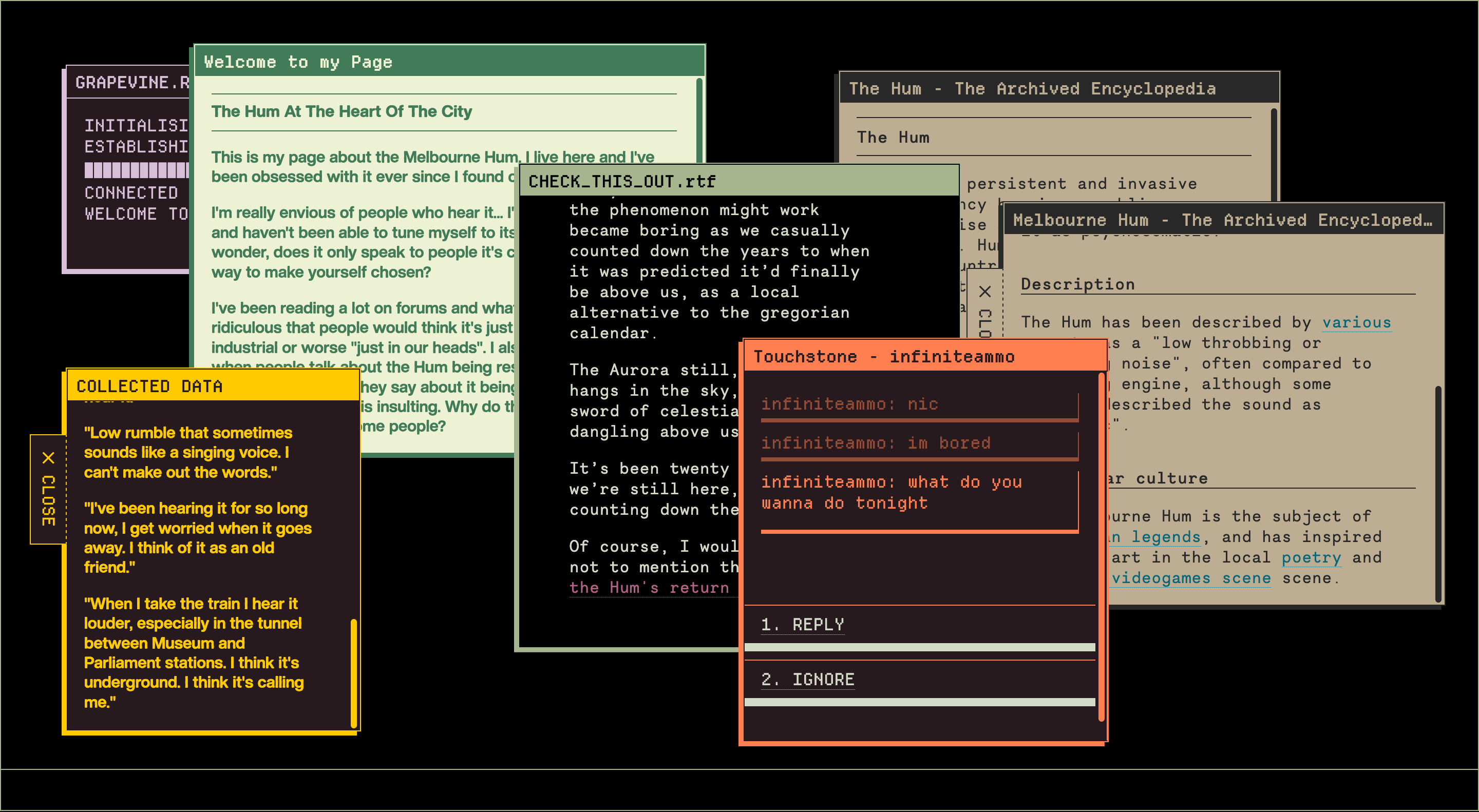The image size is (1479, 812).
Task: Choose option 2. IGNORE
Action: click(x=807, y=680)
